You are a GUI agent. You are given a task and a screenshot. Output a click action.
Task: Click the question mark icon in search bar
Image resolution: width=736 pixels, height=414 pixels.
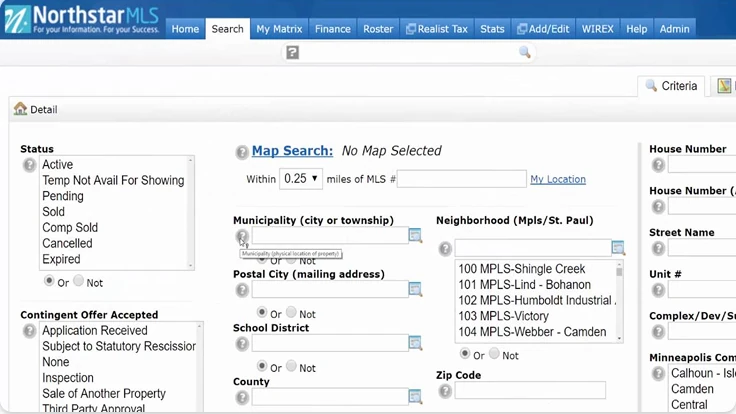coord(292,53)
